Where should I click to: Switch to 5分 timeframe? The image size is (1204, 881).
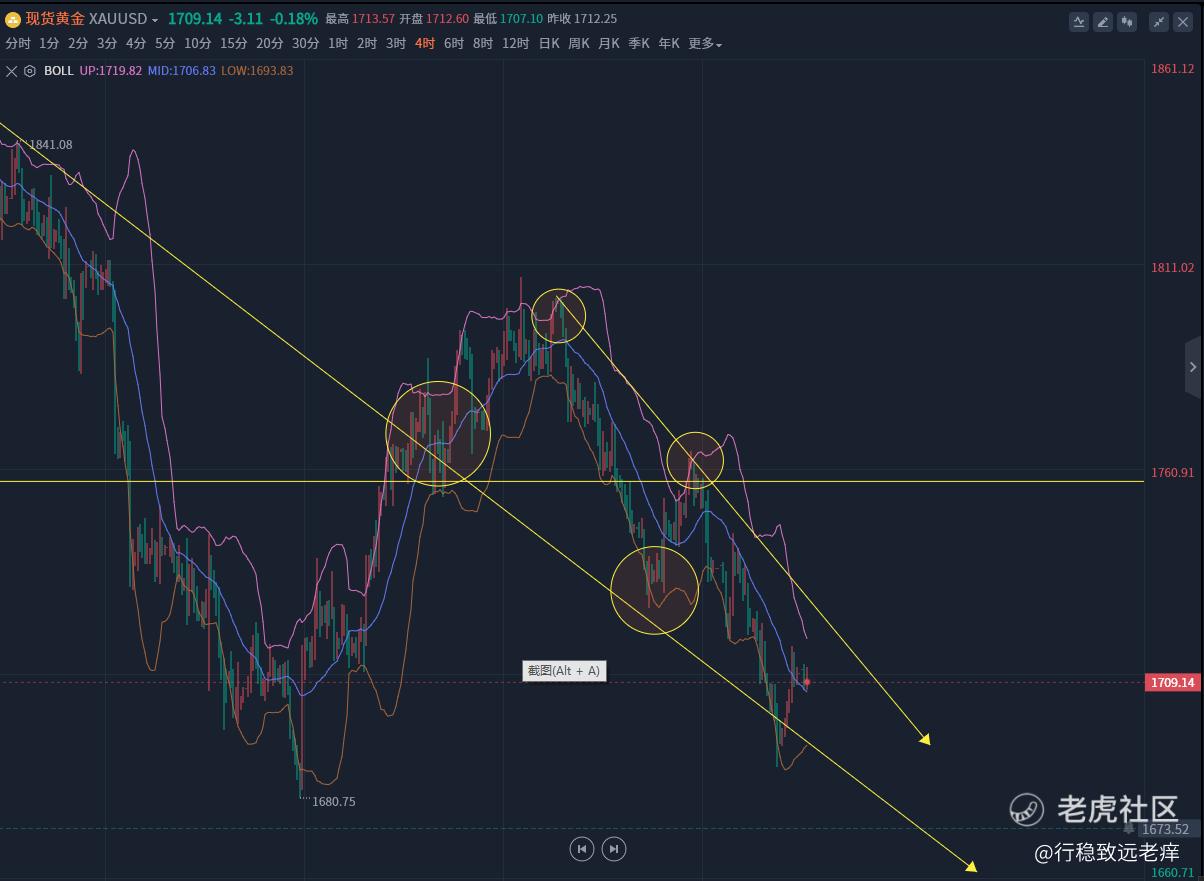165,44
